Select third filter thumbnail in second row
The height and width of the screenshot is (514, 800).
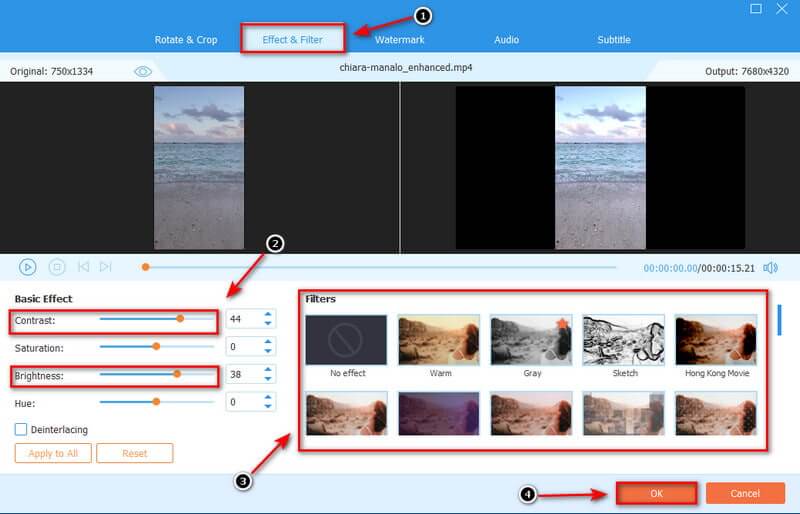point(531,413)
